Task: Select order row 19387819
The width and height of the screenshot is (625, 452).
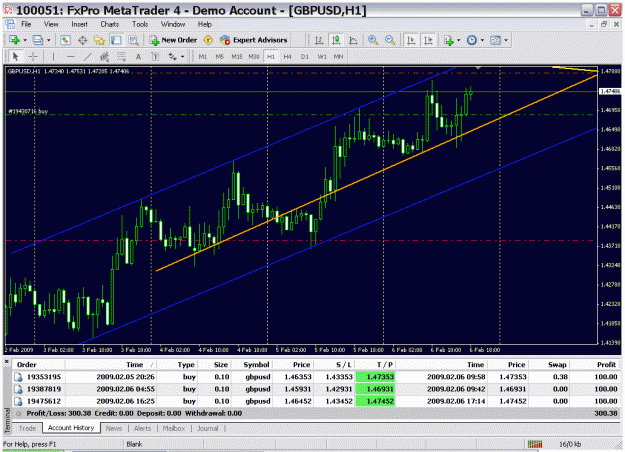Action: coord(316,389)
